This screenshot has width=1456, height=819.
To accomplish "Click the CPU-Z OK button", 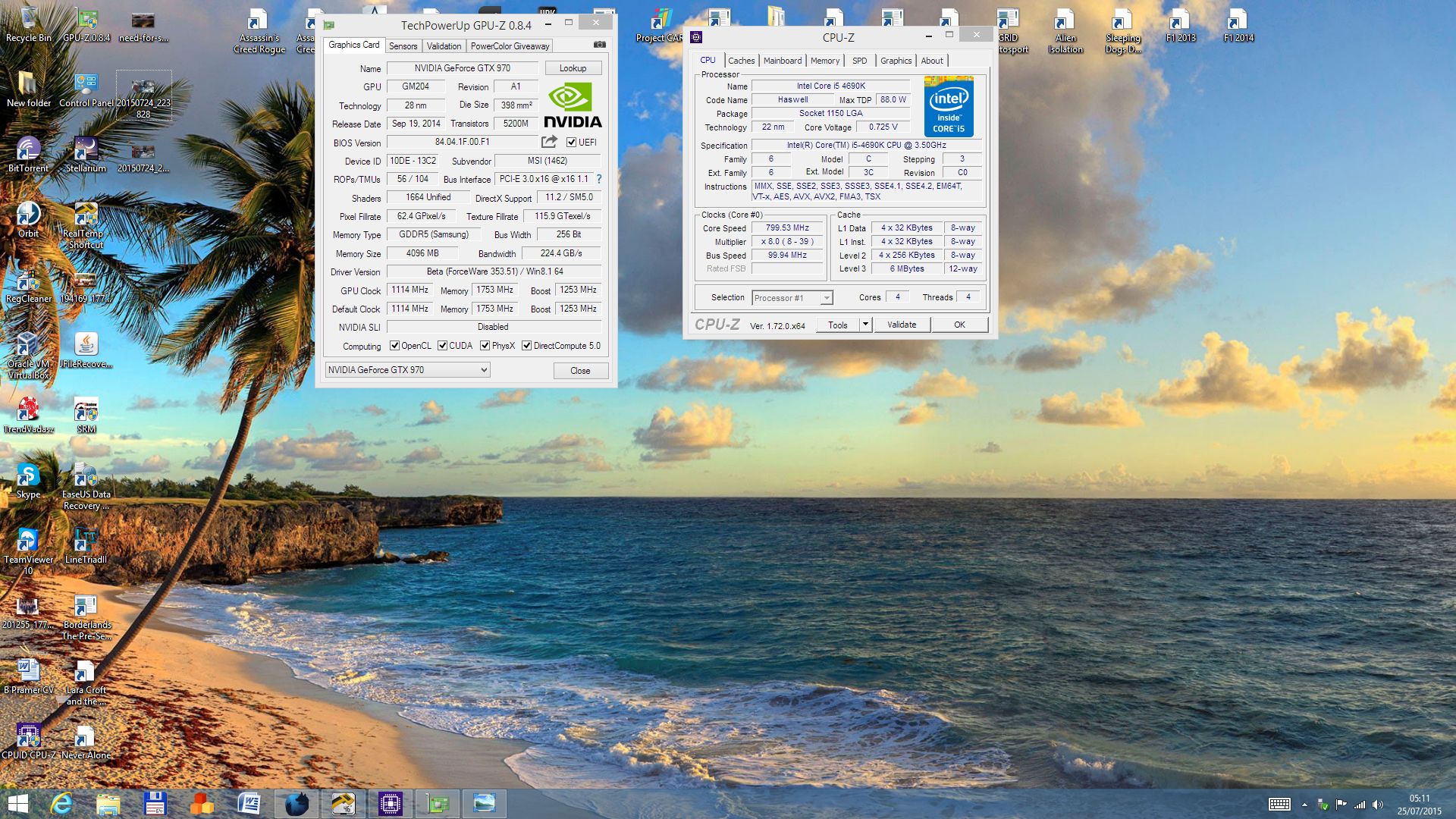I will pos(959,325).
